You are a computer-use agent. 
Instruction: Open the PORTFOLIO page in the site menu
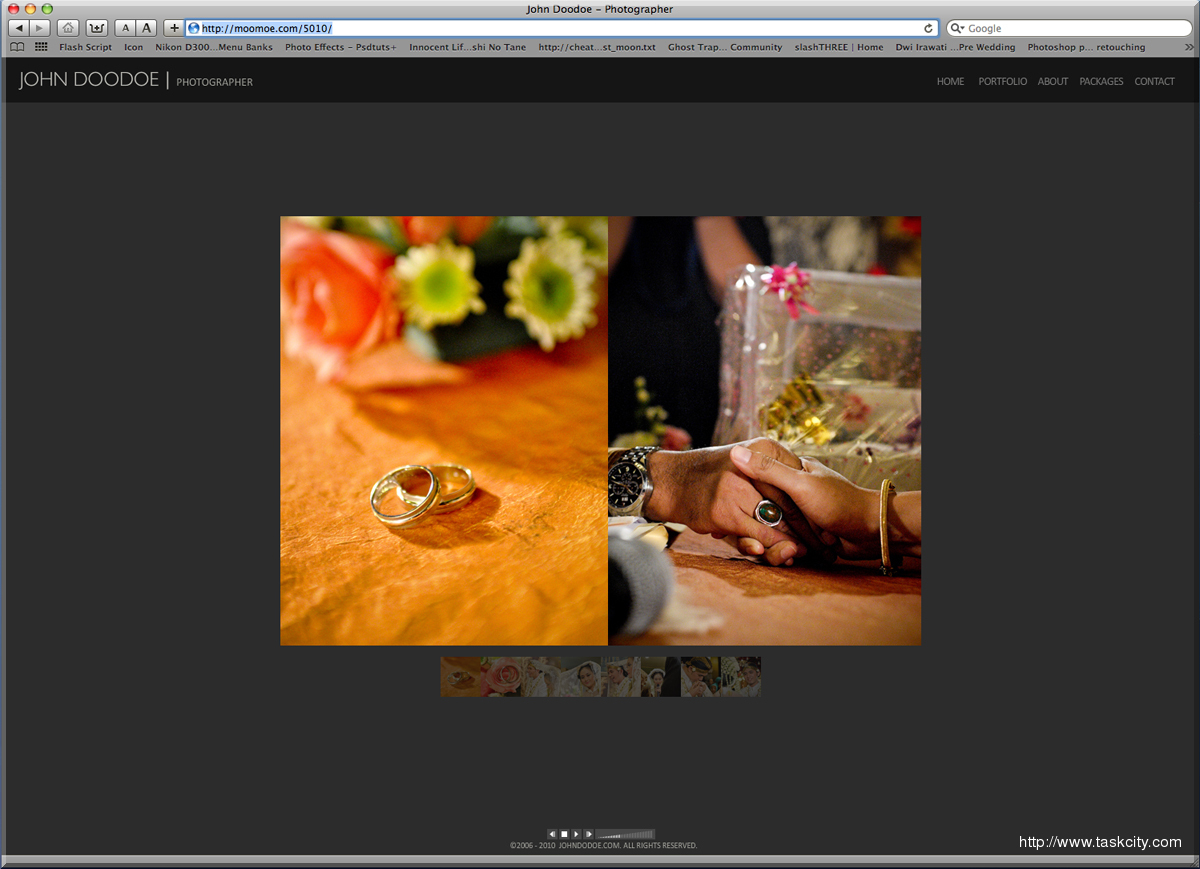[1002, 81]
